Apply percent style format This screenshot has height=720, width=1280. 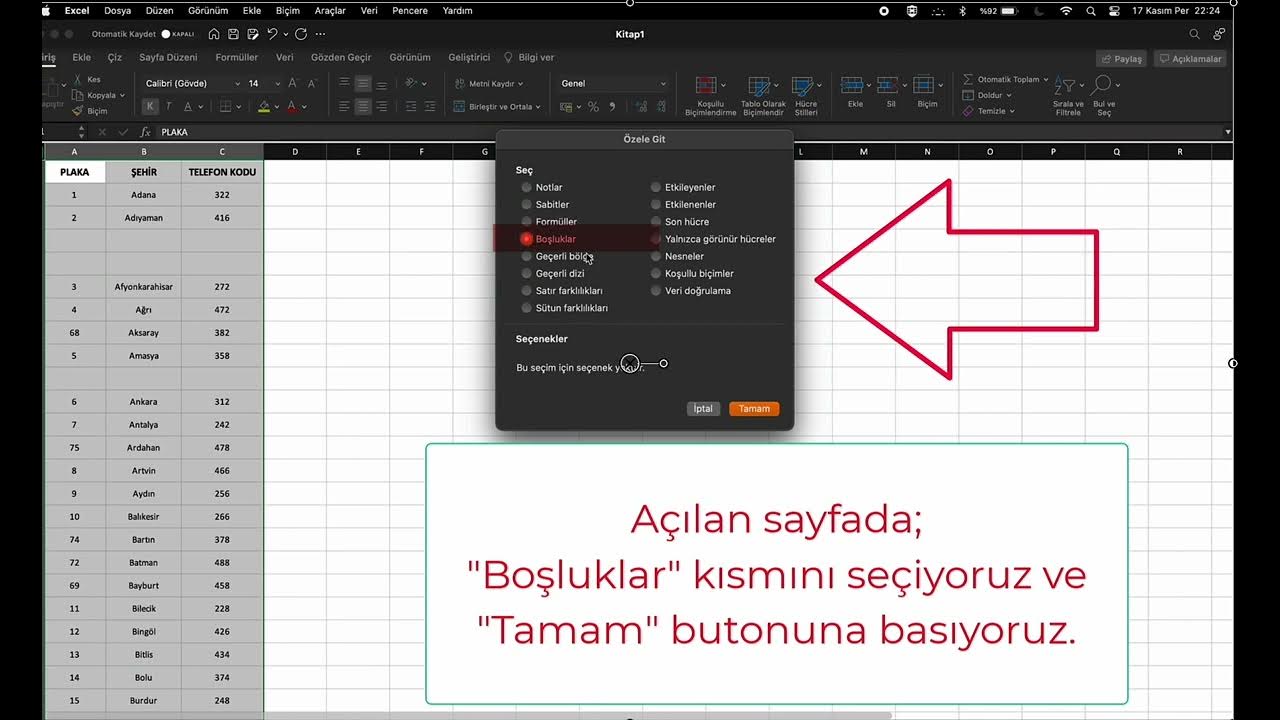click(593, 106)
